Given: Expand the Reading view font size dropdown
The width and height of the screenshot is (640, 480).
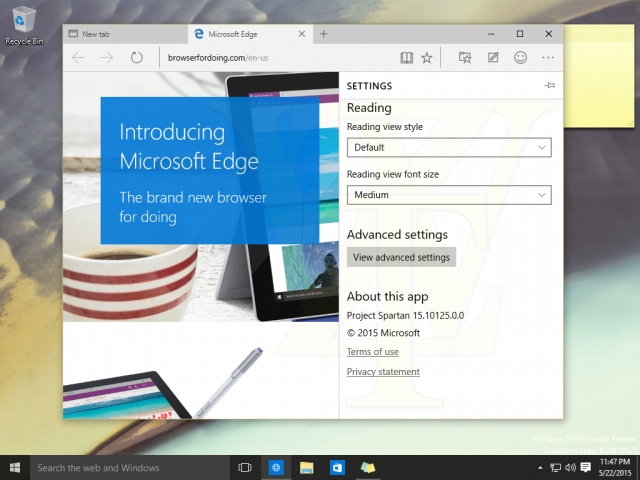Looking at the screenshot, I should 449,195.
